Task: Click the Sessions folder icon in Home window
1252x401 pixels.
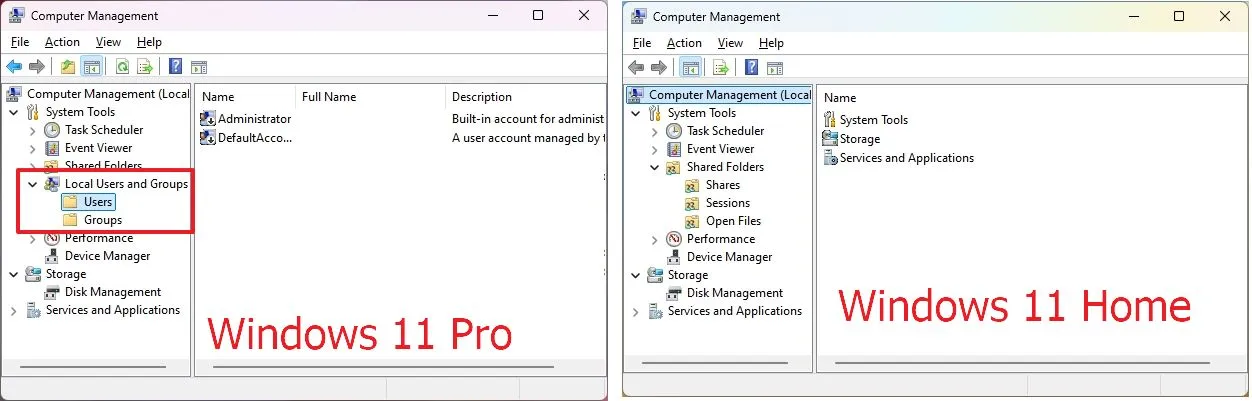Action: click(693, 203)
